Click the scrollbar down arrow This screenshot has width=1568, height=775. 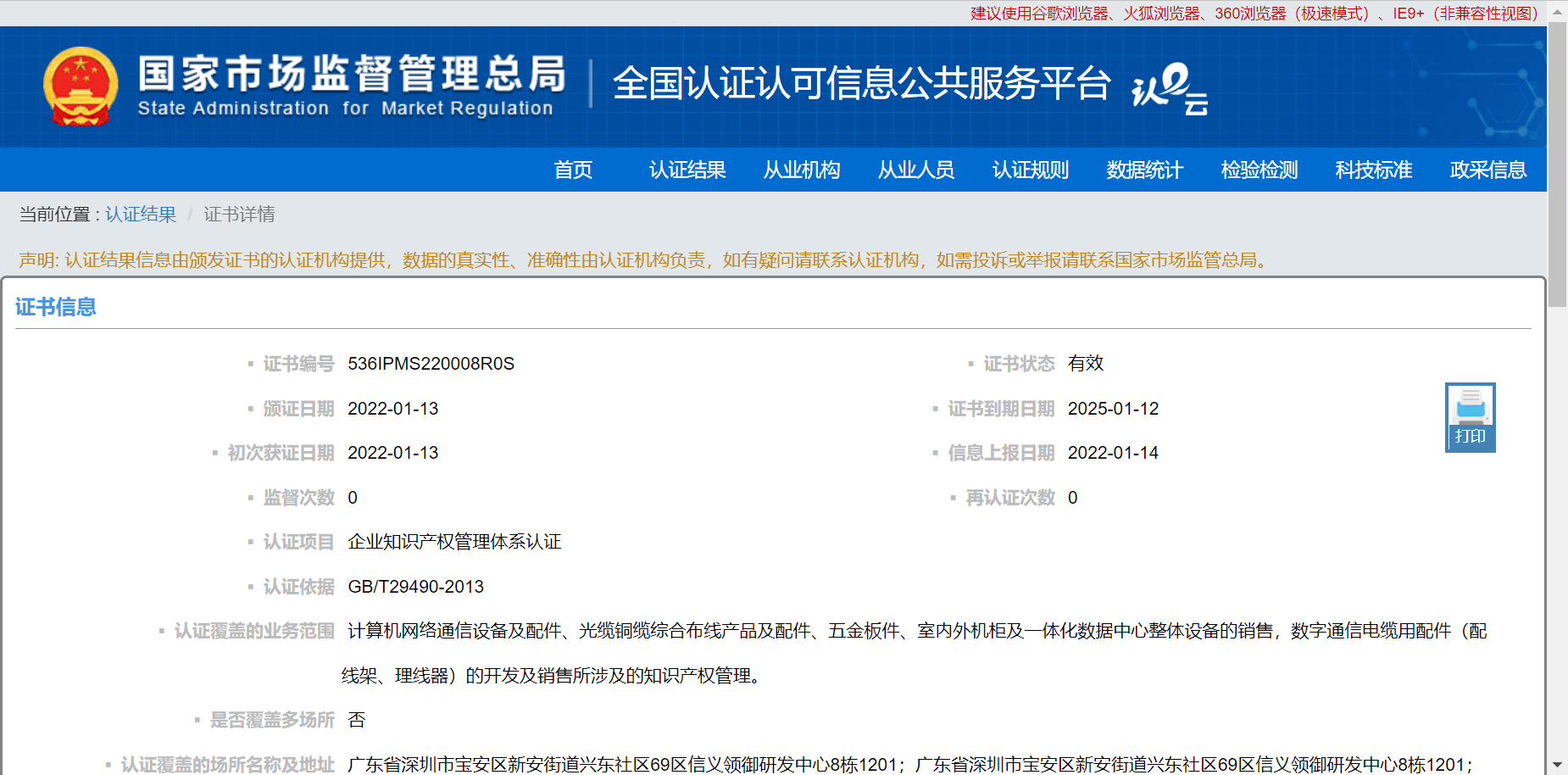pyautogui.click(x=1557, y=765)
